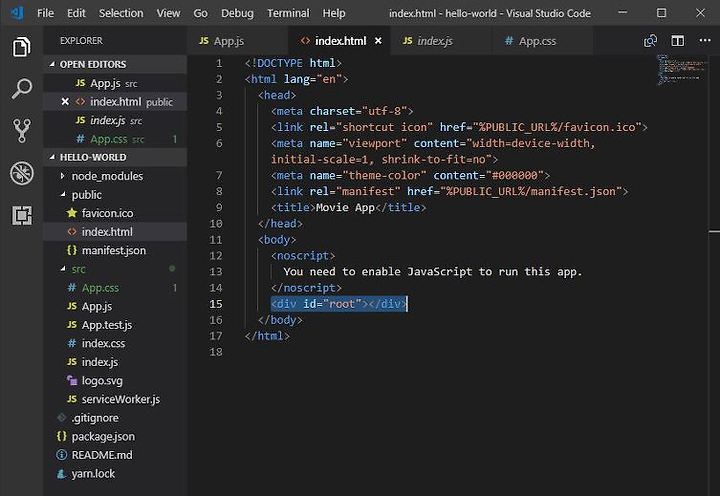This screenshot has width=720, height=496.
Task: Collapse the Open Editors section
Action: pyautogui.click(x=52, y=64)
